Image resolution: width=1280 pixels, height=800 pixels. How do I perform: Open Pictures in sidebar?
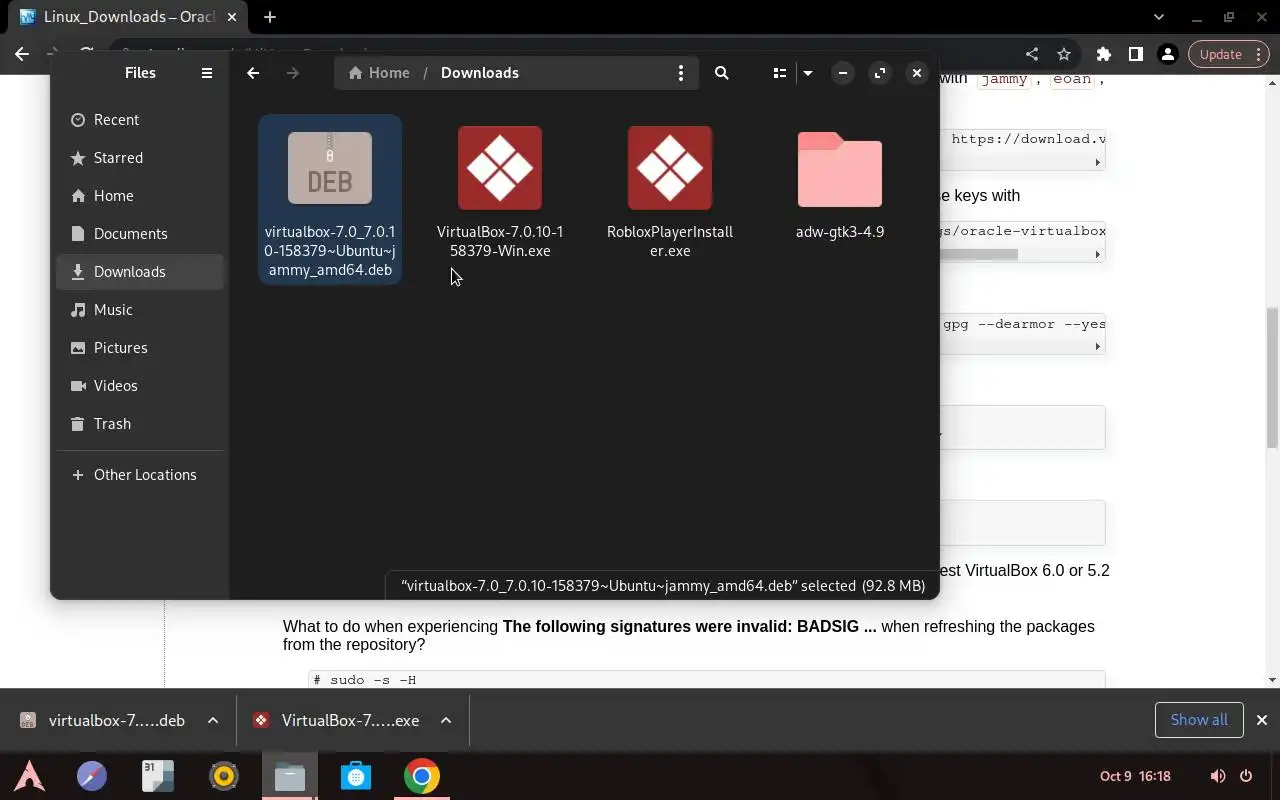pos(140,348)
